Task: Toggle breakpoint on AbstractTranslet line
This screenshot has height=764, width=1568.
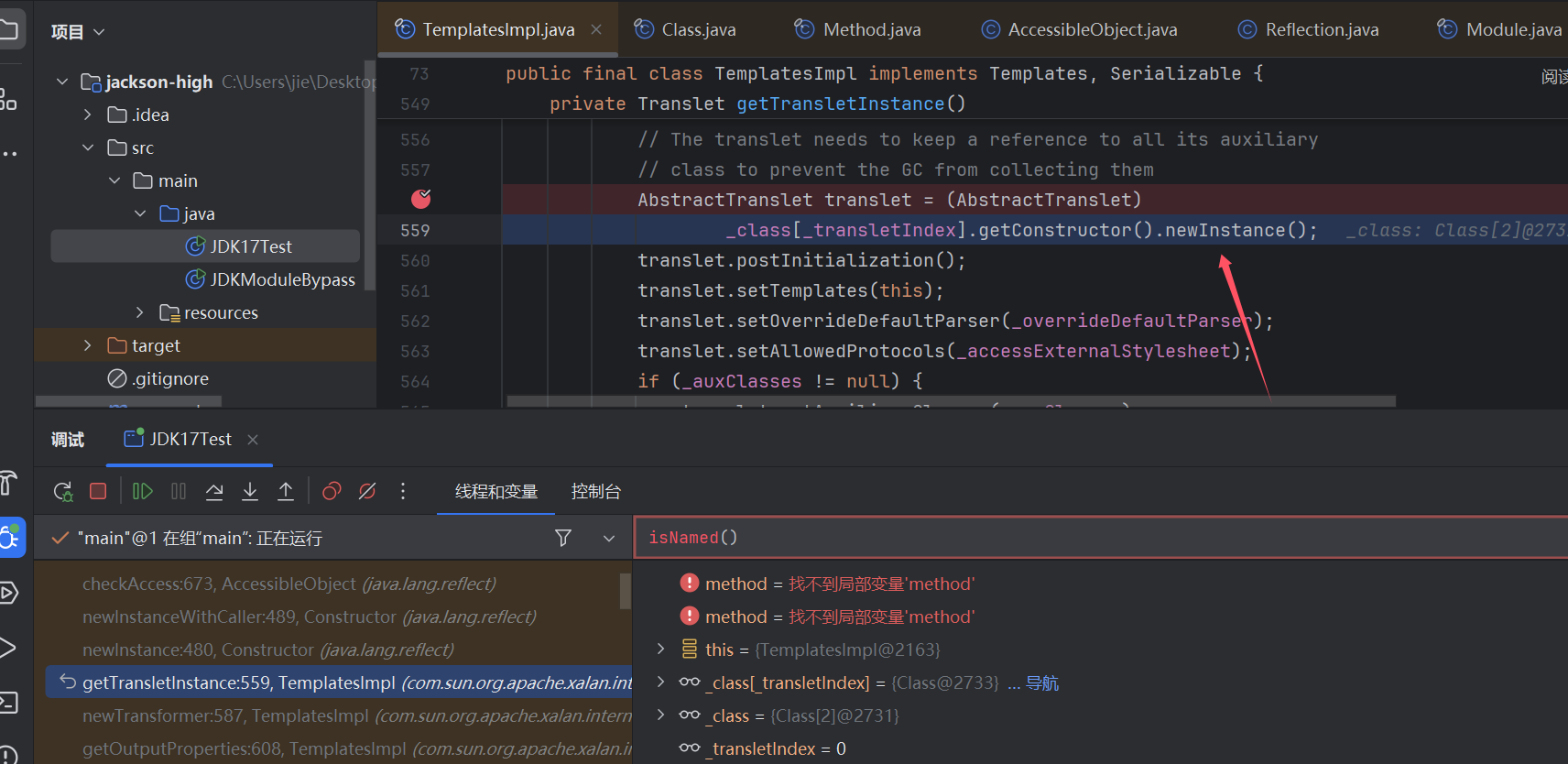Action: click(x=421, y=199)
